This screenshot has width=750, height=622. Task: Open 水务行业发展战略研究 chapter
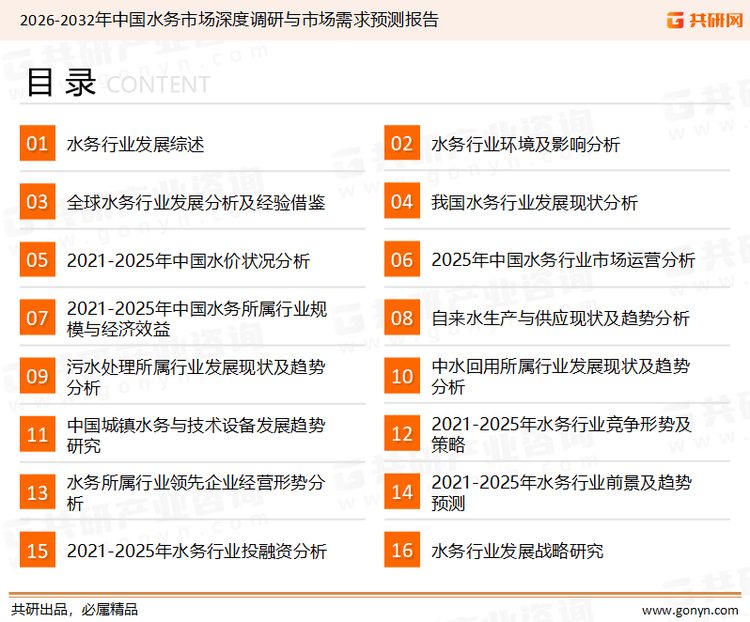point(517,551)
